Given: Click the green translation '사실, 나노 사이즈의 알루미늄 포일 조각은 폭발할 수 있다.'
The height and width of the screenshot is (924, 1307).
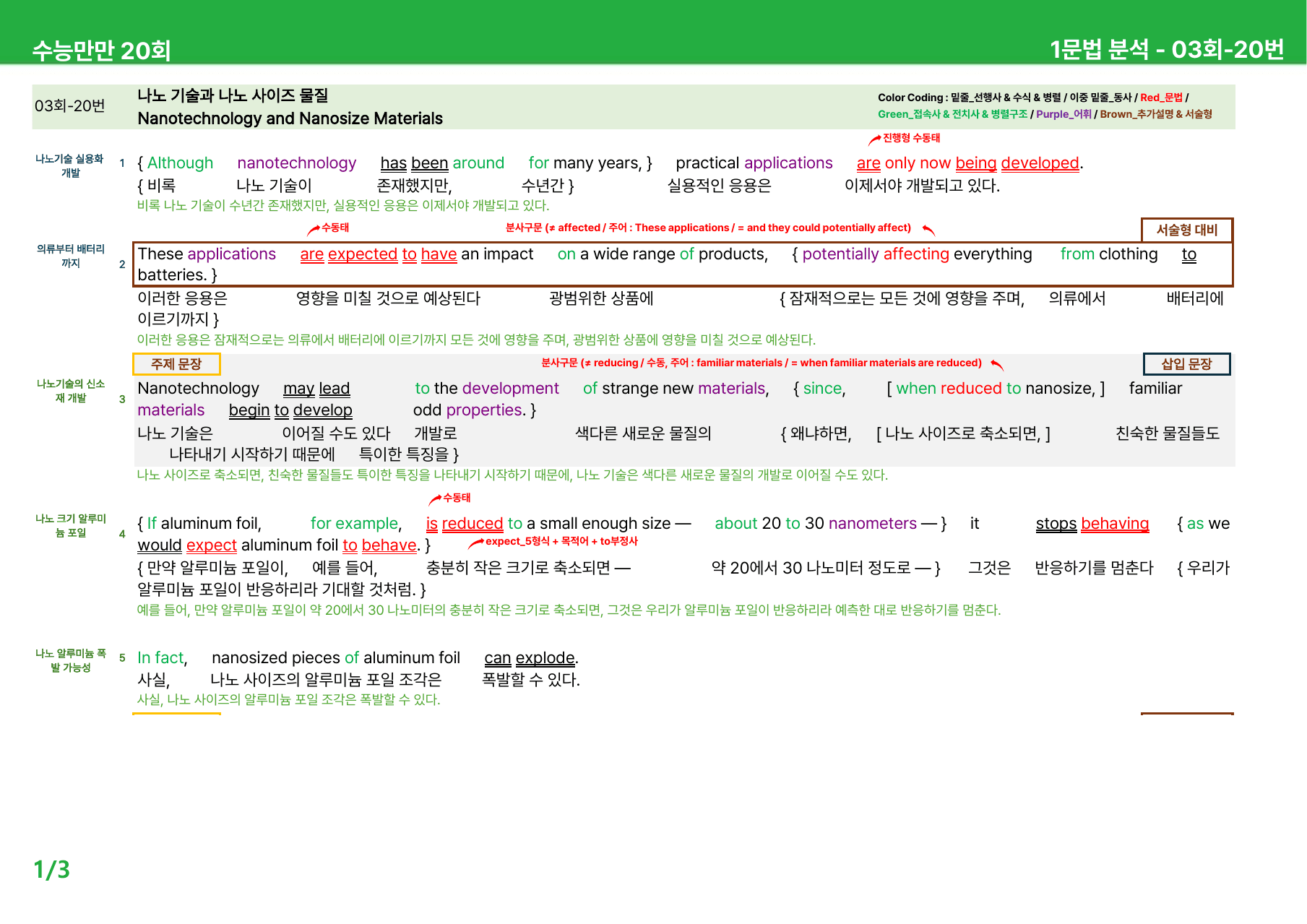Looking at the screenshot, I should click(x=289, y=699).
